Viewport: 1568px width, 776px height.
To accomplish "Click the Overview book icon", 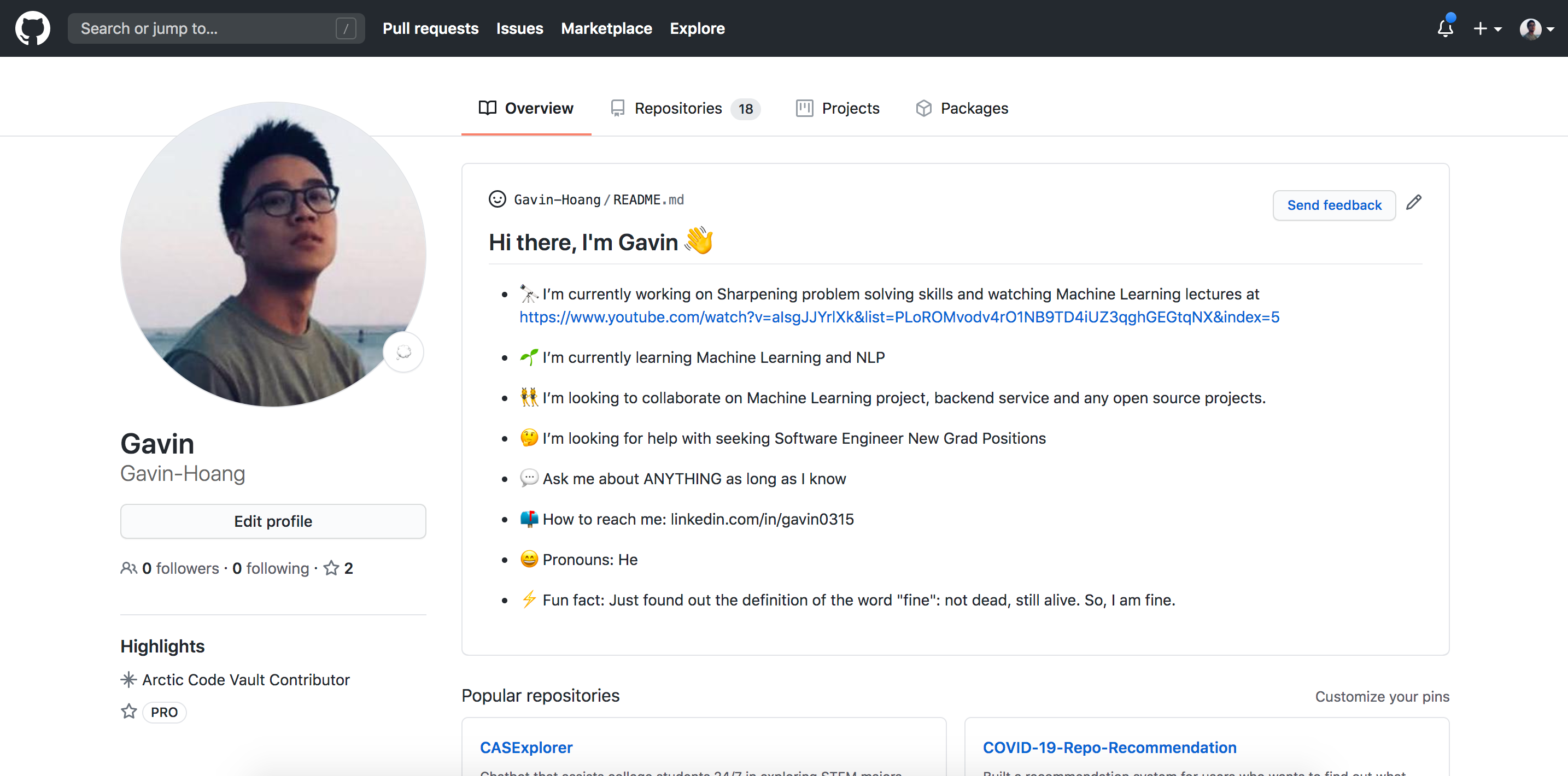I will 487,108.
